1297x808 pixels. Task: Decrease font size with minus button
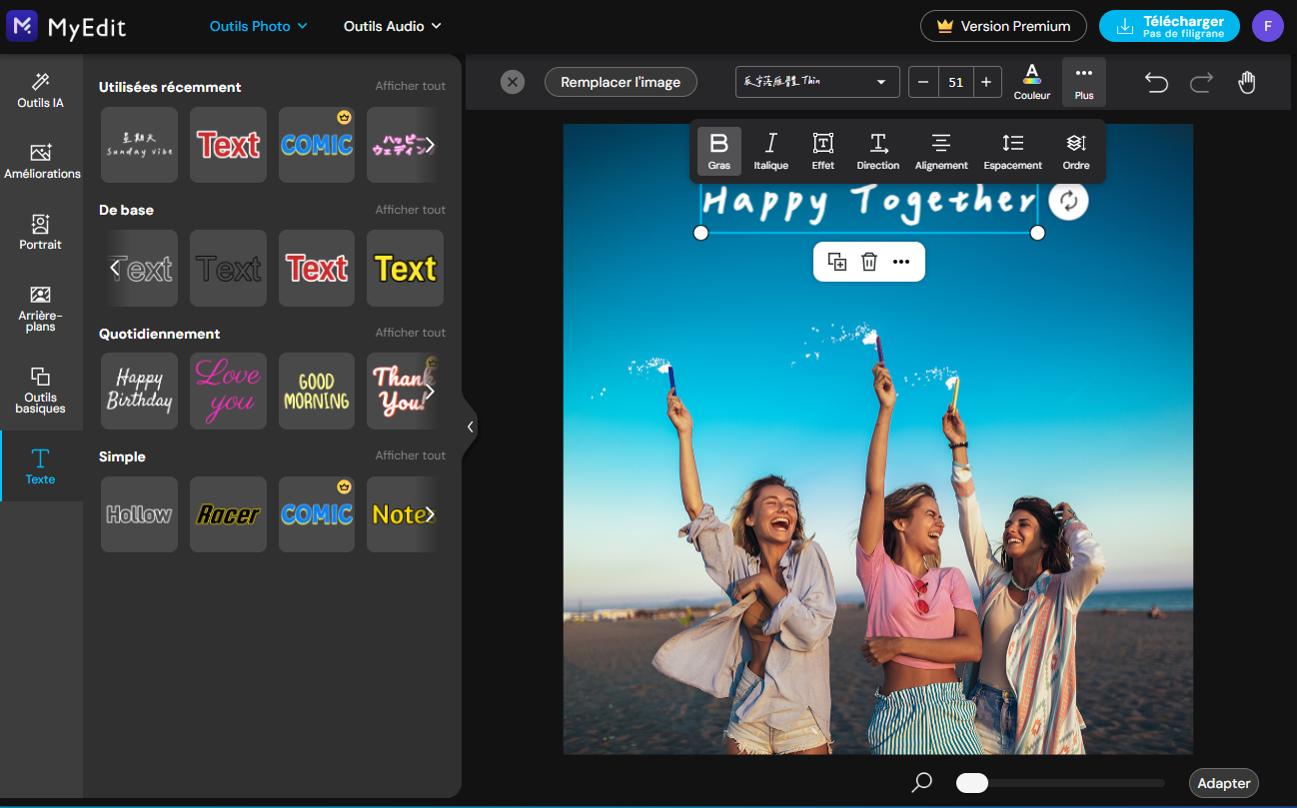923,82
